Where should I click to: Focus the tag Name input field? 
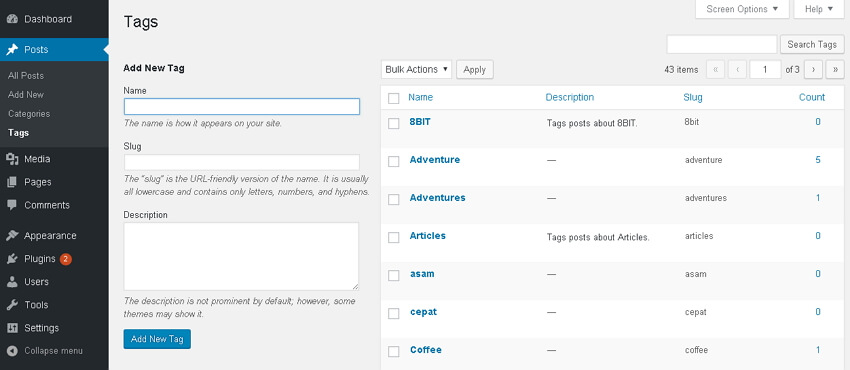tap(242, 107)
